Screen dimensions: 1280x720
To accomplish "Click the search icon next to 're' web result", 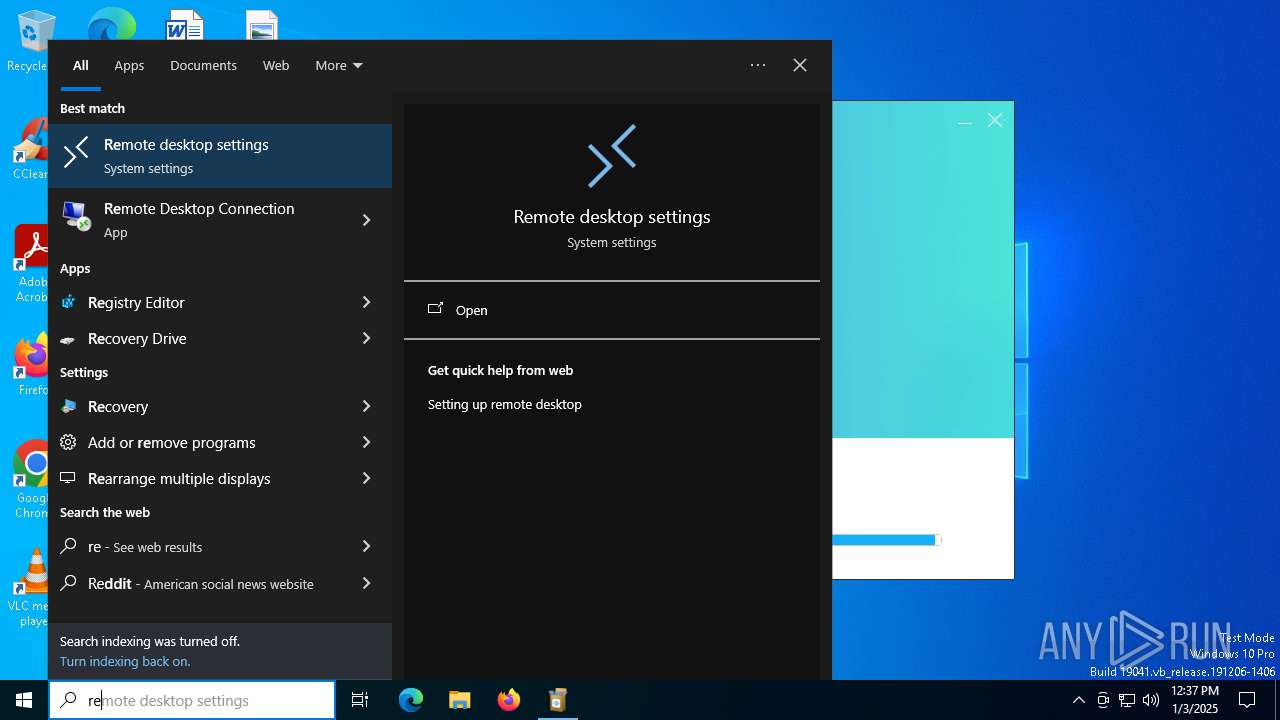I will [68, 546].
